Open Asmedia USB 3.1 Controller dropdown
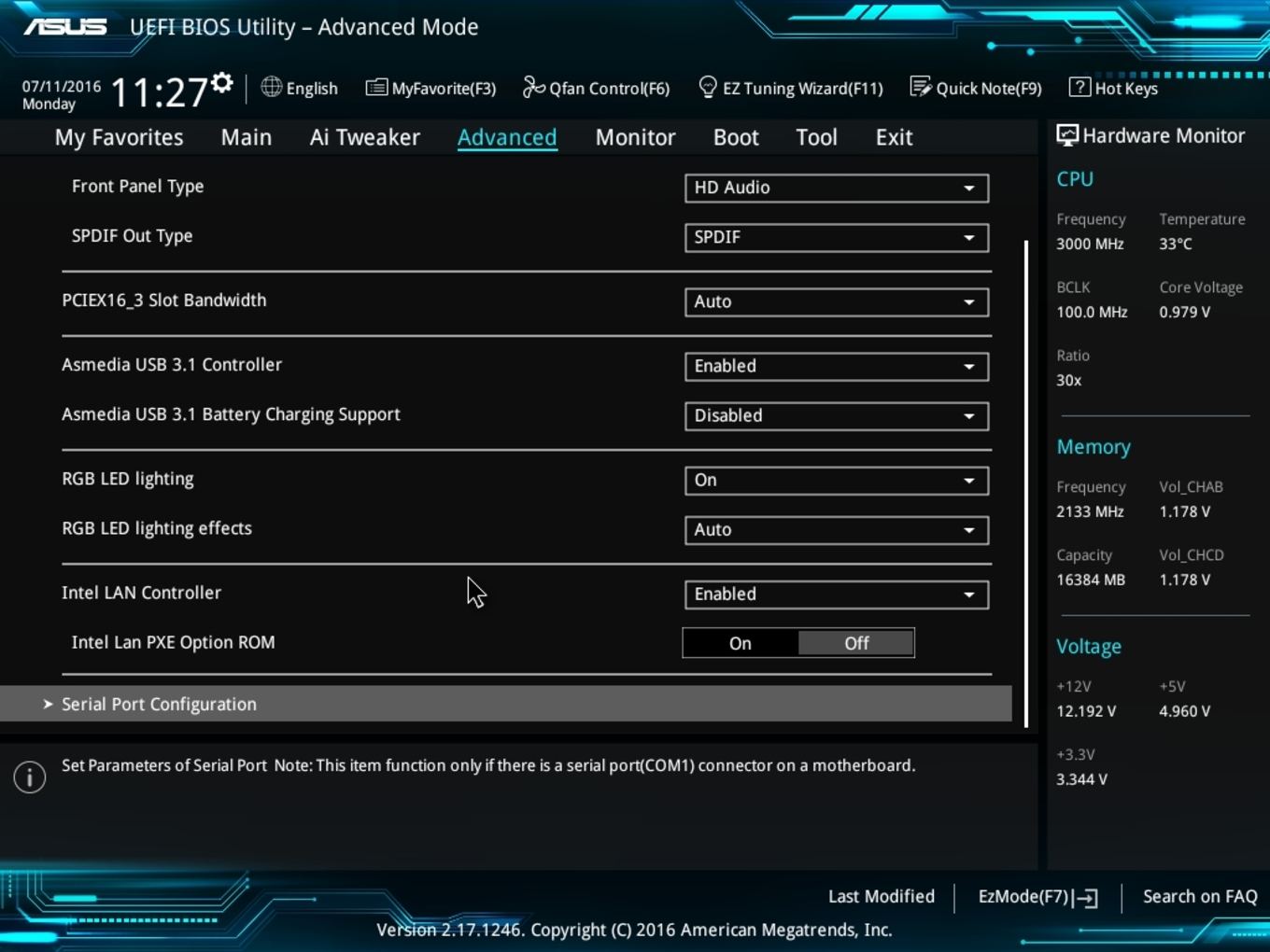The height and width of the screenshot is (952, 1270). tap(837, 366)
